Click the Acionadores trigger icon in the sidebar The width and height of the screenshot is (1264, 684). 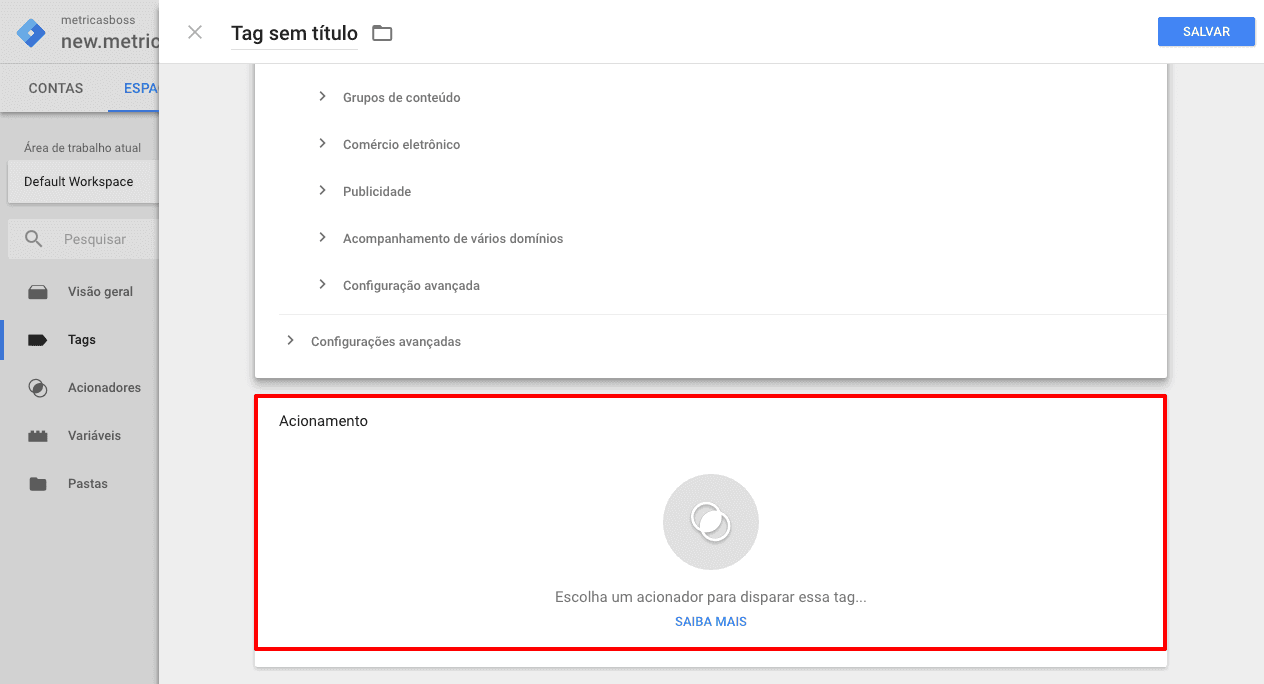point(38,388)
